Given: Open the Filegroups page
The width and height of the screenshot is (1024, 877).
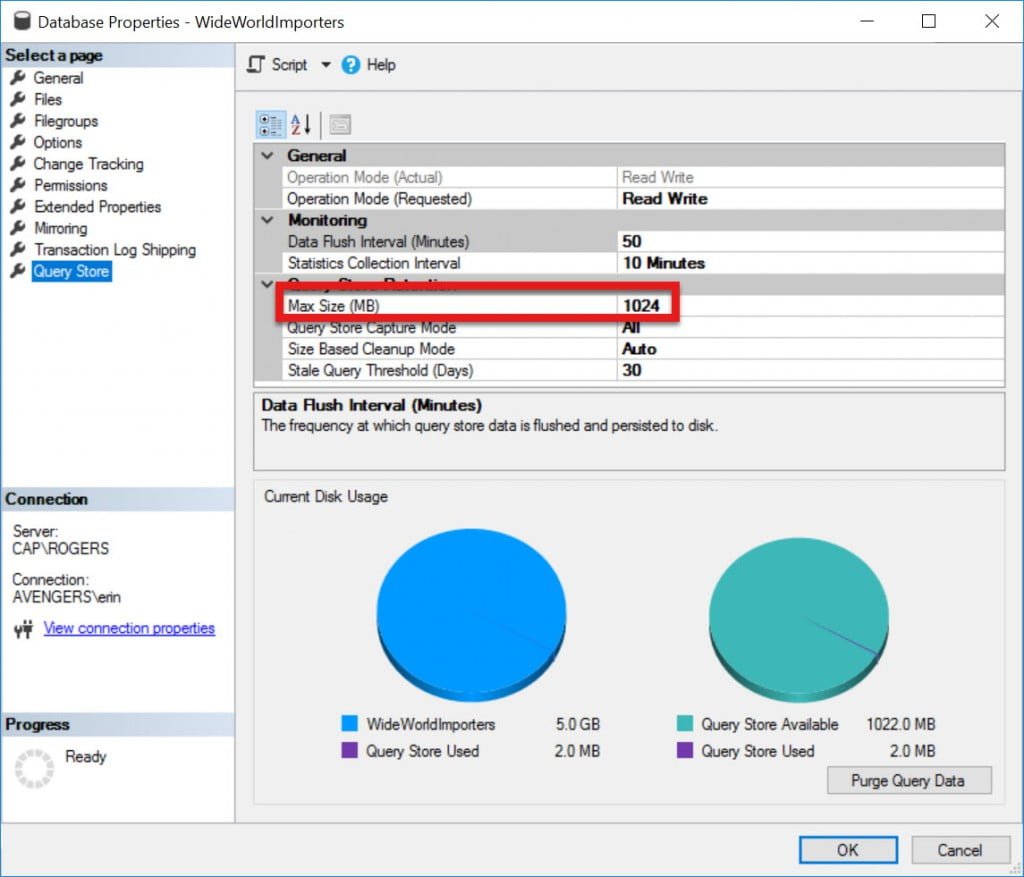Looking at the screenshot, I should (65, 121).
